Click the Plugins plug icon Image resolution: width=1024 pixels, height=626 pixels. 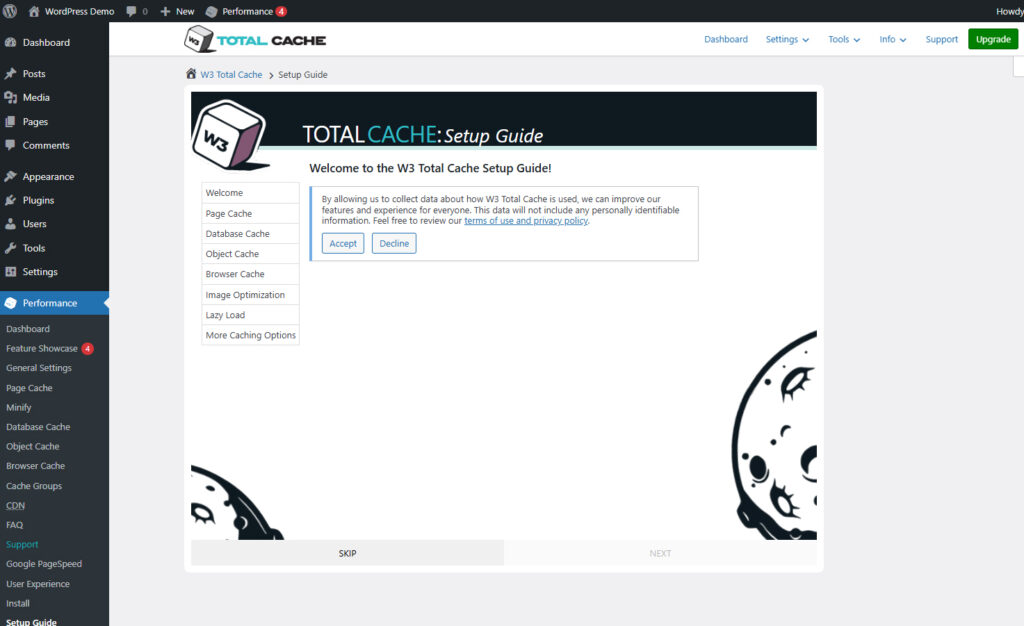[10, 200]
